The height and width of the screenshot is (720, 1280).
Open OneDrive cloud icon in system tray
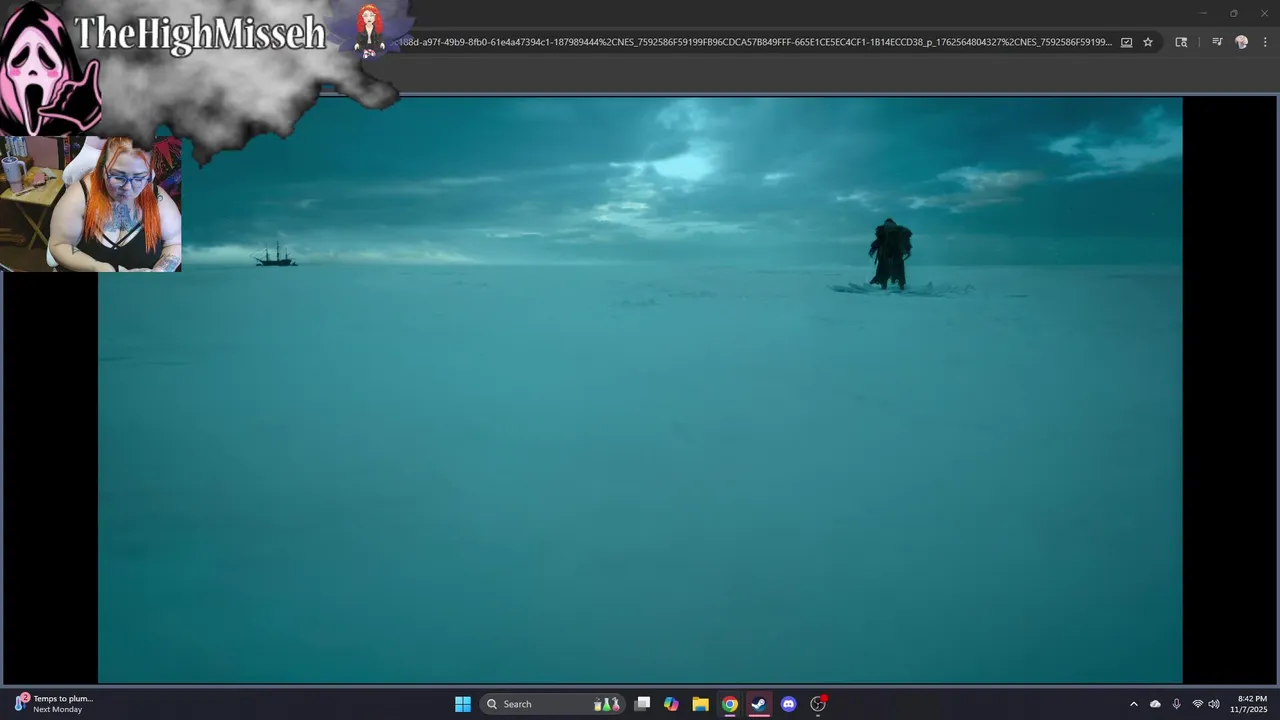click(1156, 704)
